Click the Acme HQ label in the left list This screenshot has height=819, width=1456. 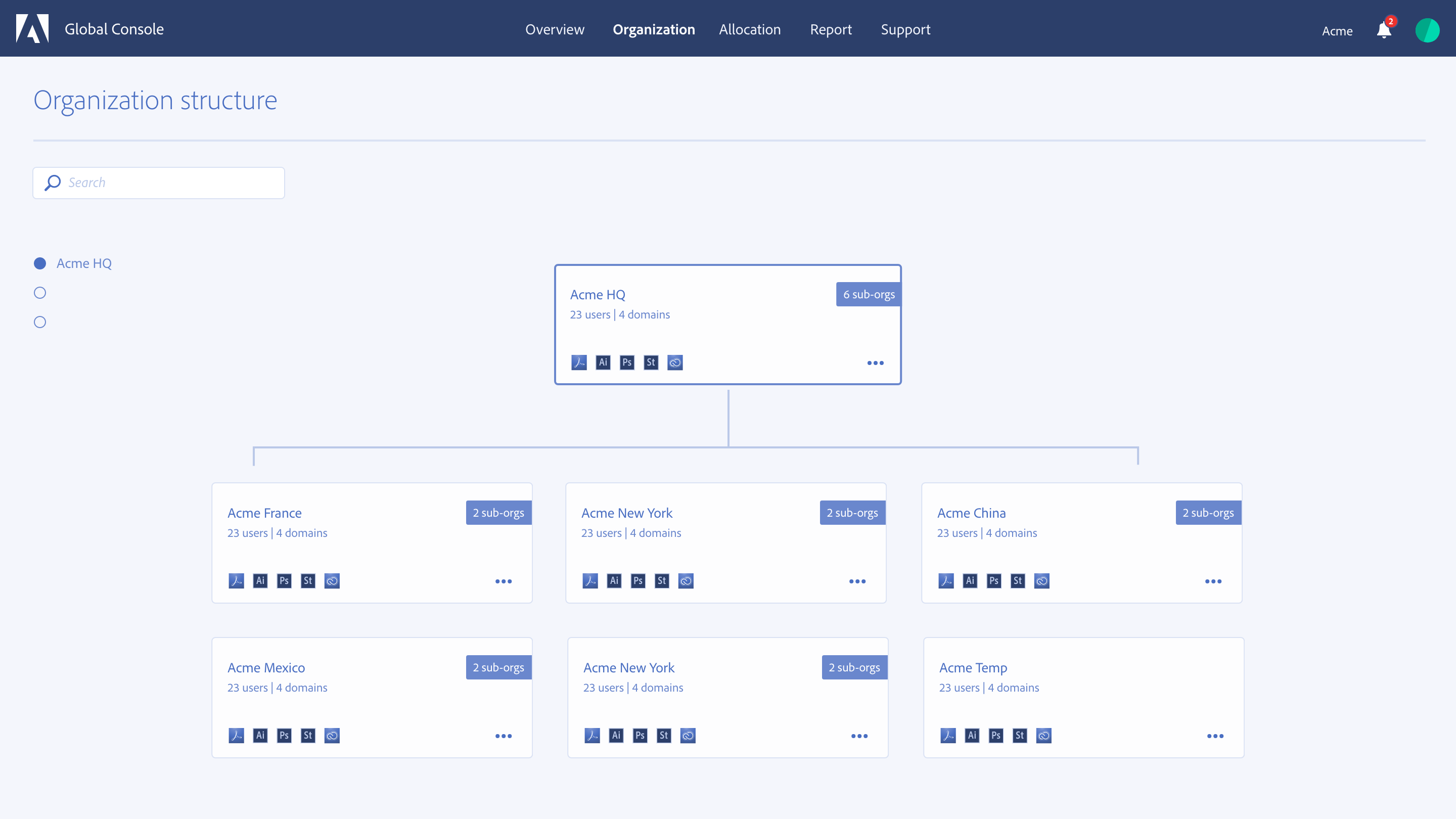point(84,263)
